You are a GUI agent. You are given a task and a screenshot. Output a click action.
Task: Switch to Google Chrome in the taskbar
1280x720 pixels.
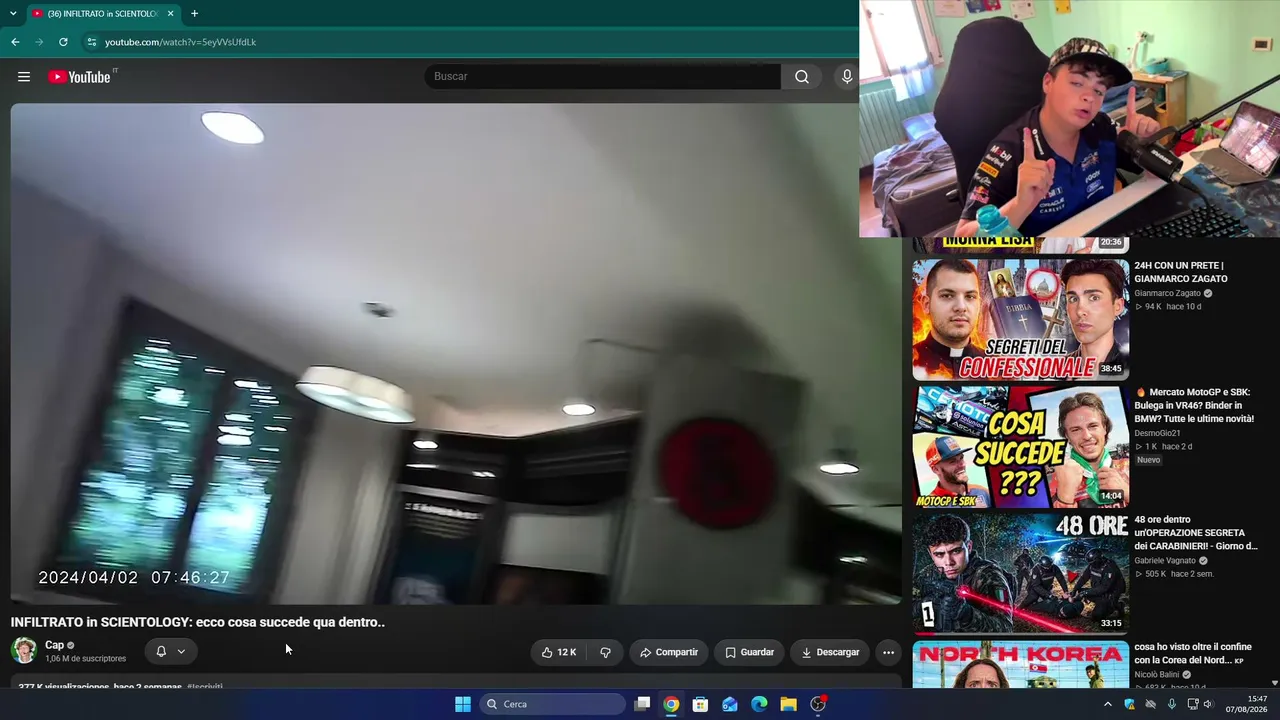[671, 704]
